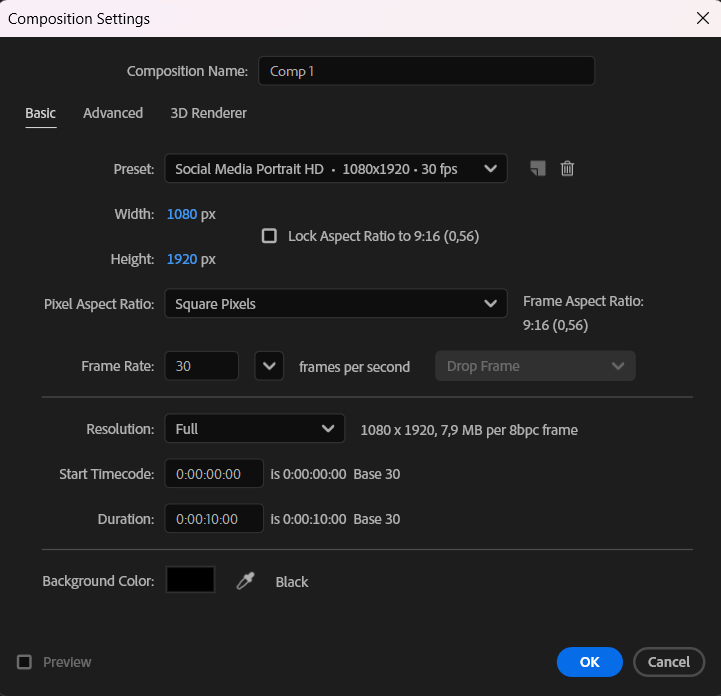
Task: Click the save preset icon
Action: [538, 169]
